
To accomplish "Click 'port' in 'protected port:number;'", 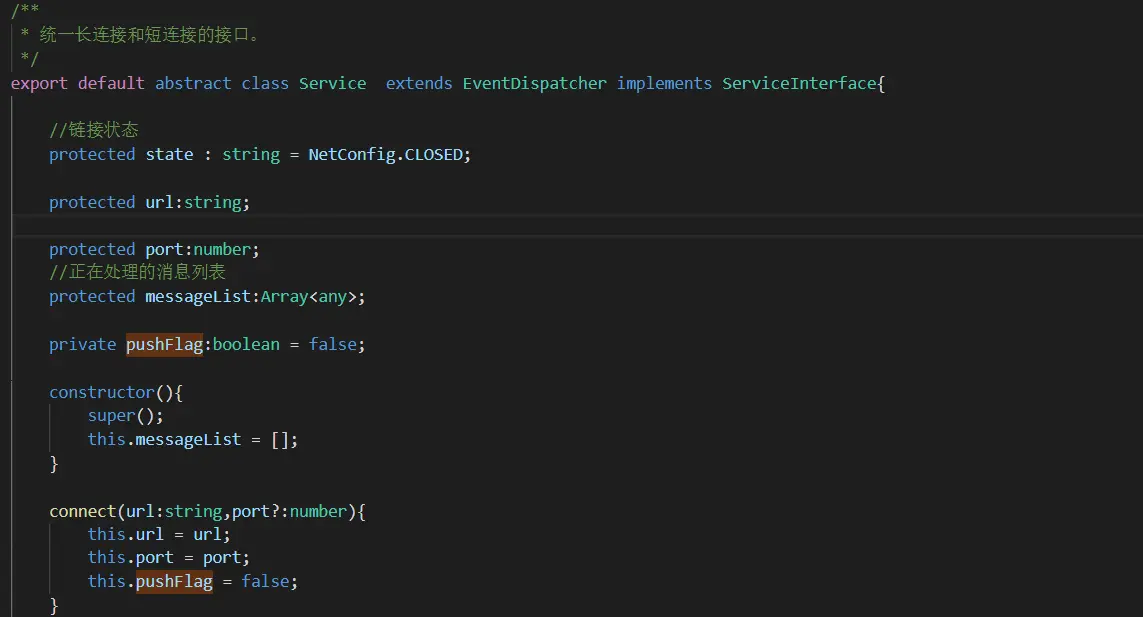I will [x=164, y=249].
